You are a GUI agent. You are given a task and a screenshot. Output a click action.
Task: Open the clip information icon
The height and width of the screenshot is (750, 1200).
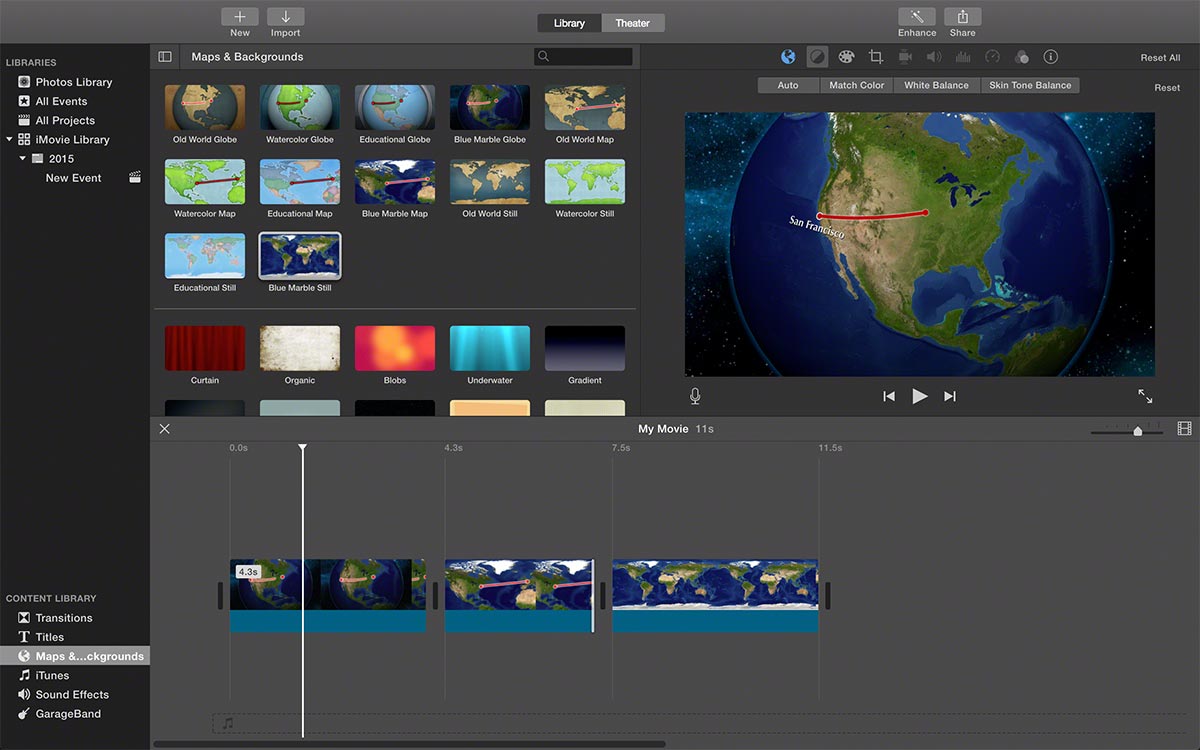point(1050,57)
